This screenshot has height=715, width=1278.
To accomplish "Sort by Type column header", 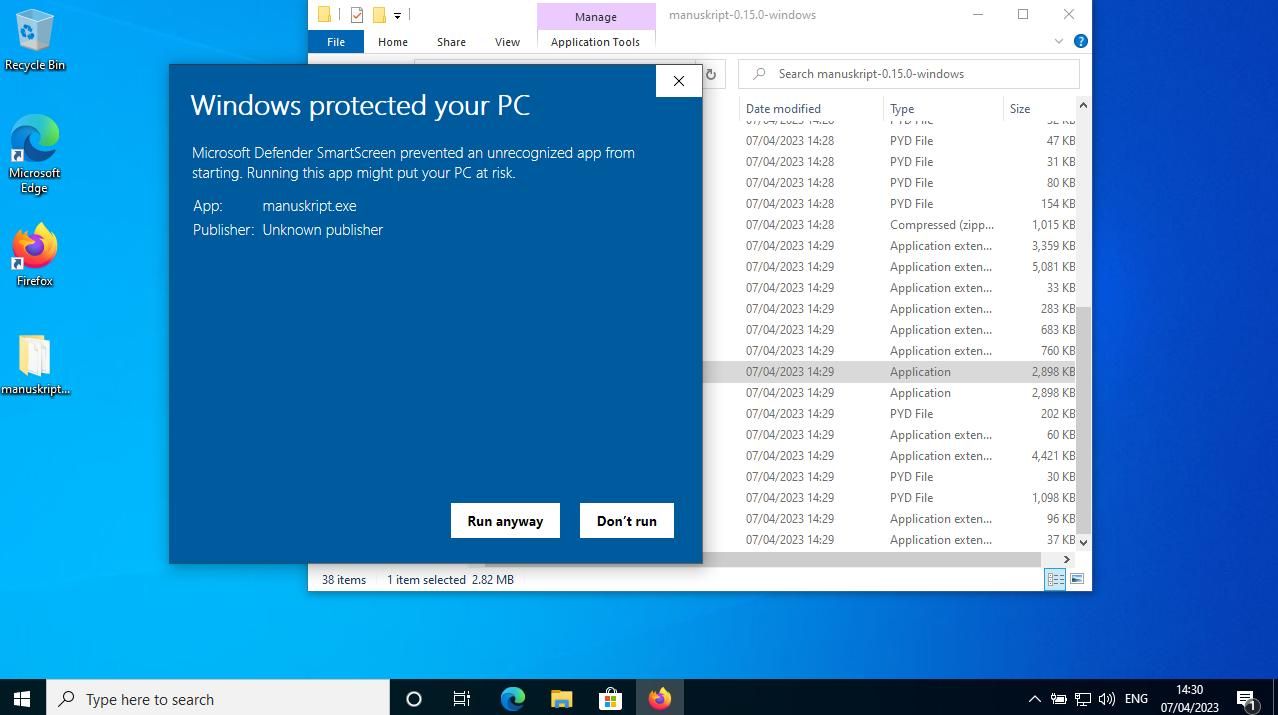I will (944, 108).
